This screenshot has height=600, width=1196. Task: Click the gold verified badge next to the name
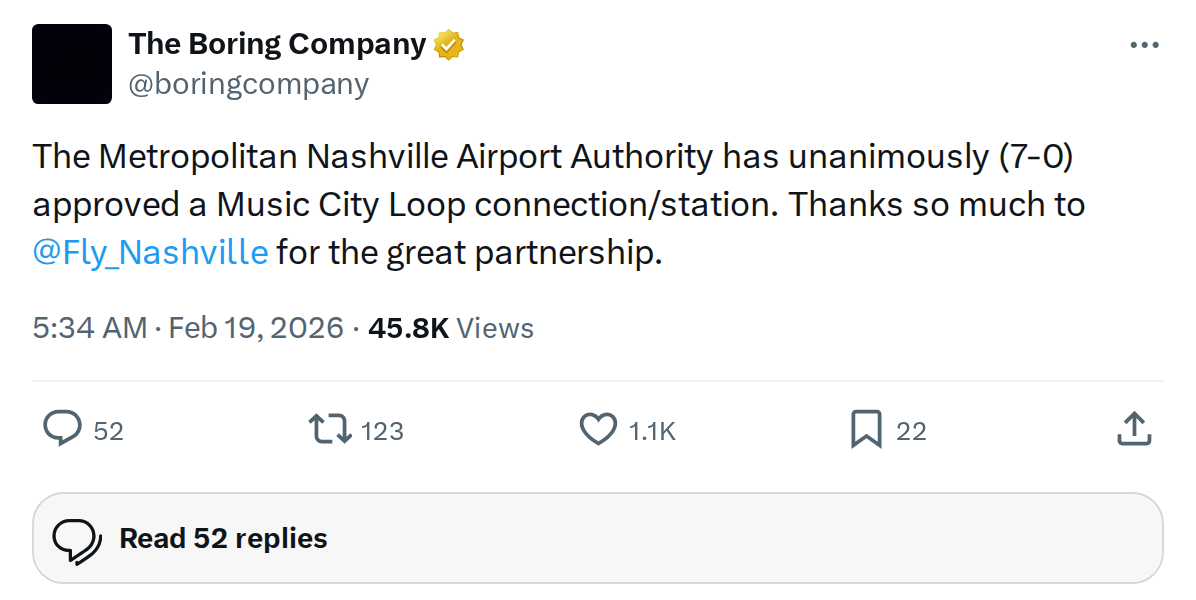448,43
